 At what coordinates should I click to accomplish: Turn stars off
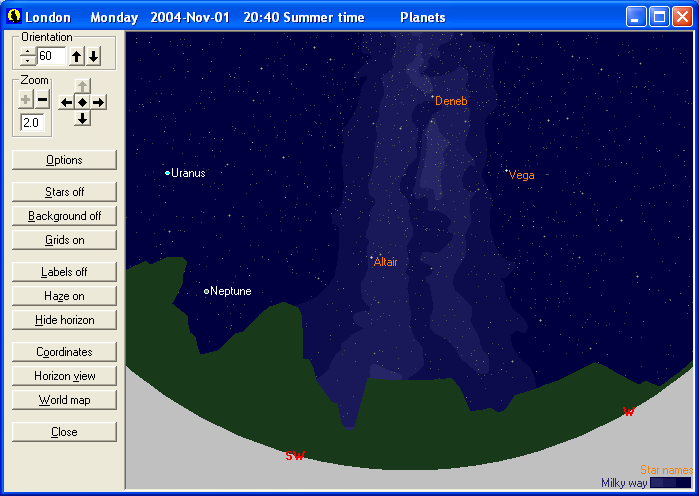(64, 192)
